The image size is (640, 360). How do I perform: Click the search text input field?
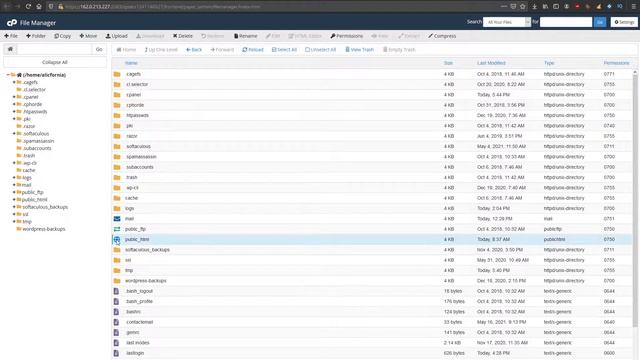[x=566, y=22]
